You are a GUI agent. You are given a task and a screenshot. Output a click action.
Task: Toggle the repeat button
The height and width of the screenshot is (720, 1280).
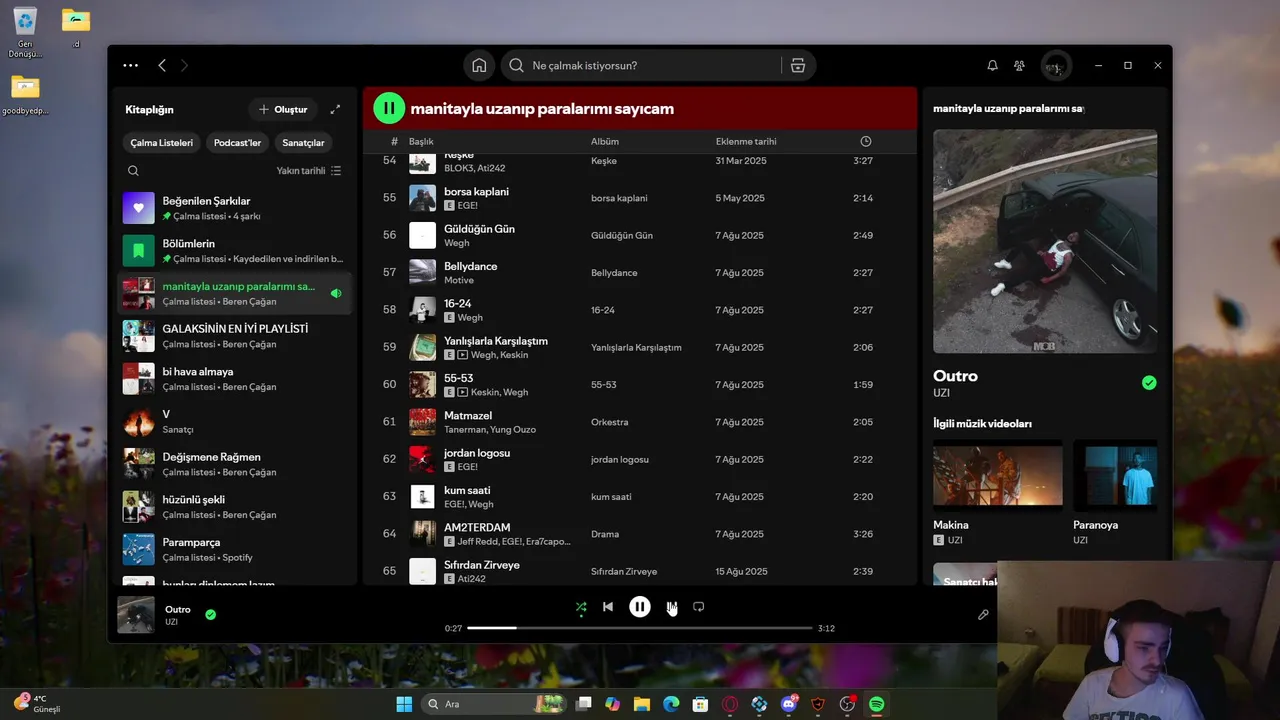[699, 607]
